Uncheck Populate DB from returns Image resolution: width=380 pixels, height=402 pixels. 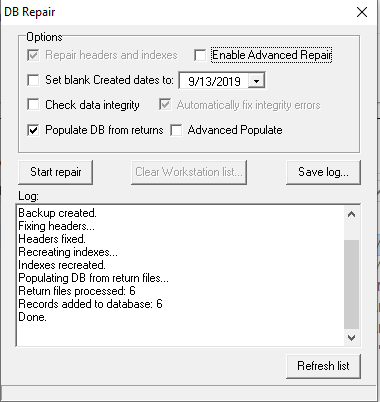pos(33,130)
